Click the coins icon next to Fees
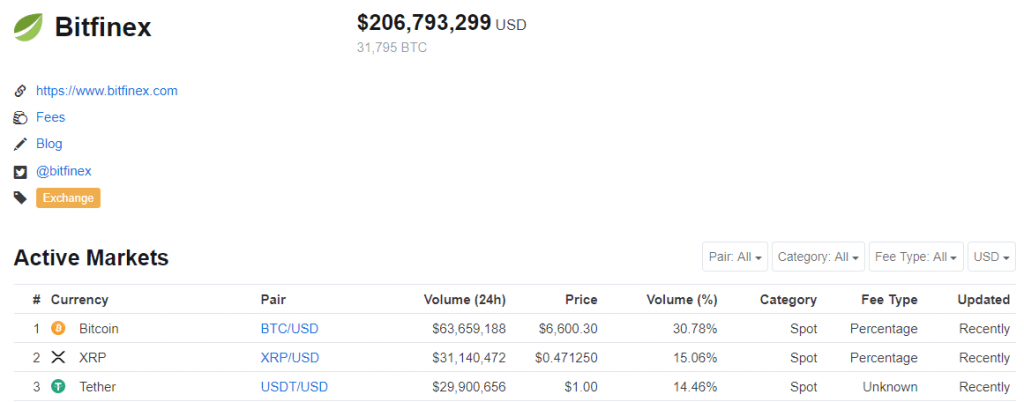The width and height of the screenshot is (1024, 402). click(20, 118)
